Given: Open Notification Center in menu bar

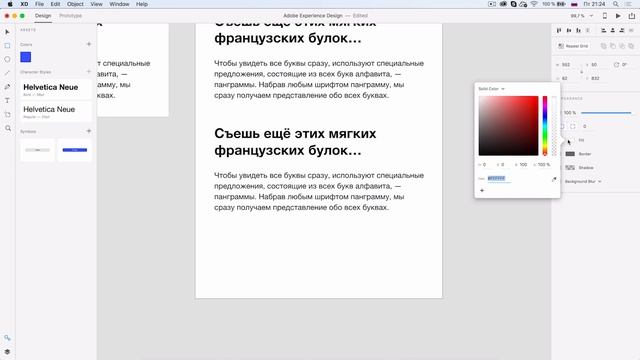Looking at the screenshot, I should tap(629, 4).
